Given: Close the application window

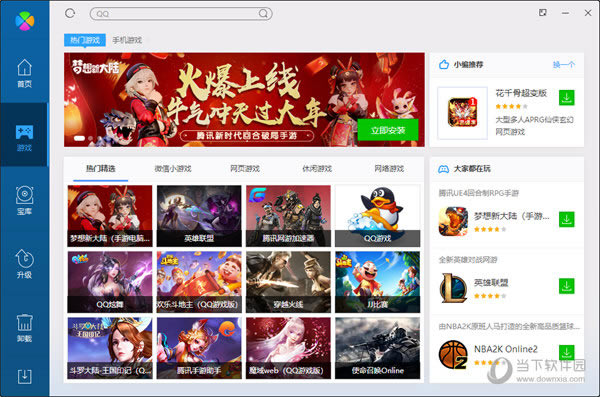Looking at the screenshot, I should [588, 13].
